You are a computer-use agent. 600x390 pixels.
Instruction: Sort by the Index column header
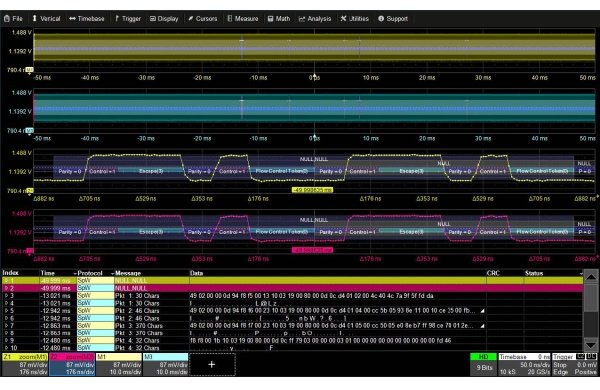(x=10, y=273)
